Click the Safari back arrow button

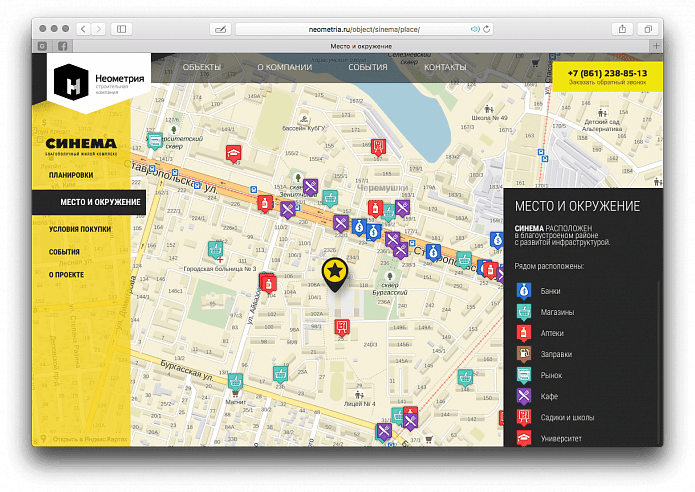(x=83, y=29)
